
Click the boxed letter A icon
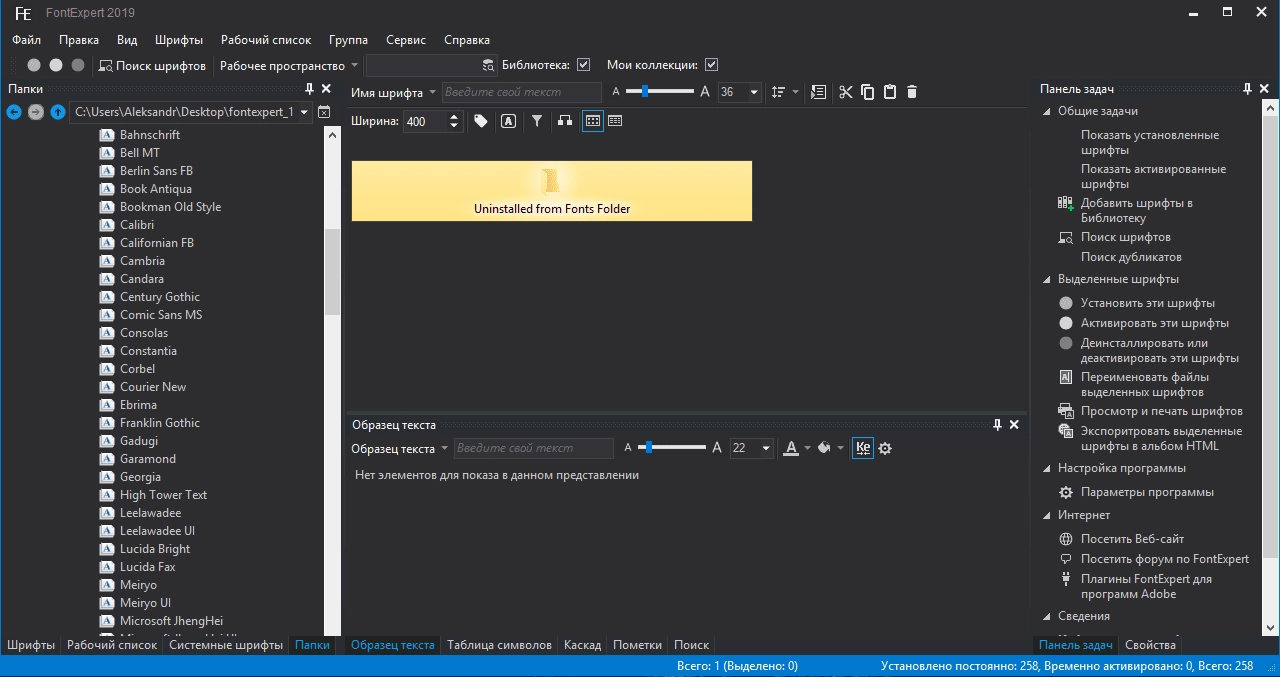pos(508,121)
